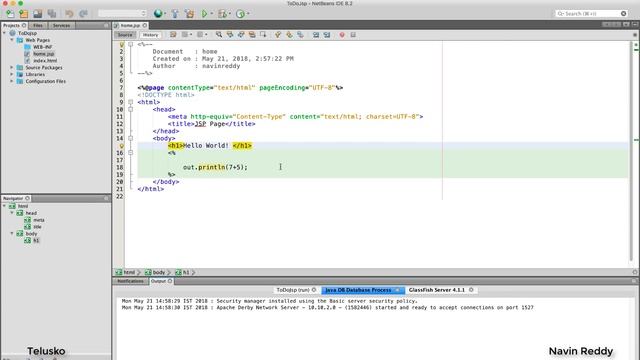
Task: Click the Clean and Build Project icon
Action: point(189,13)
